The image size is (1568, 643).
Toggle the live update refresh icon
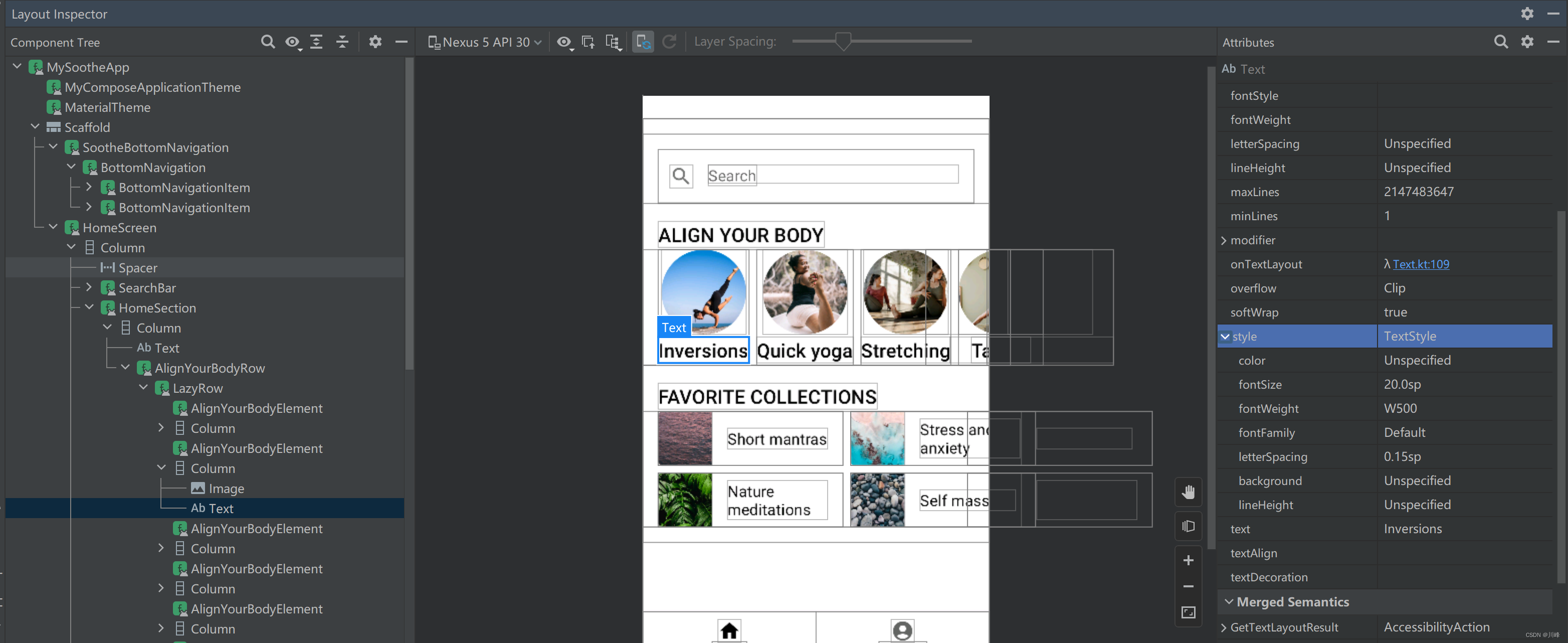pos(643,42)
